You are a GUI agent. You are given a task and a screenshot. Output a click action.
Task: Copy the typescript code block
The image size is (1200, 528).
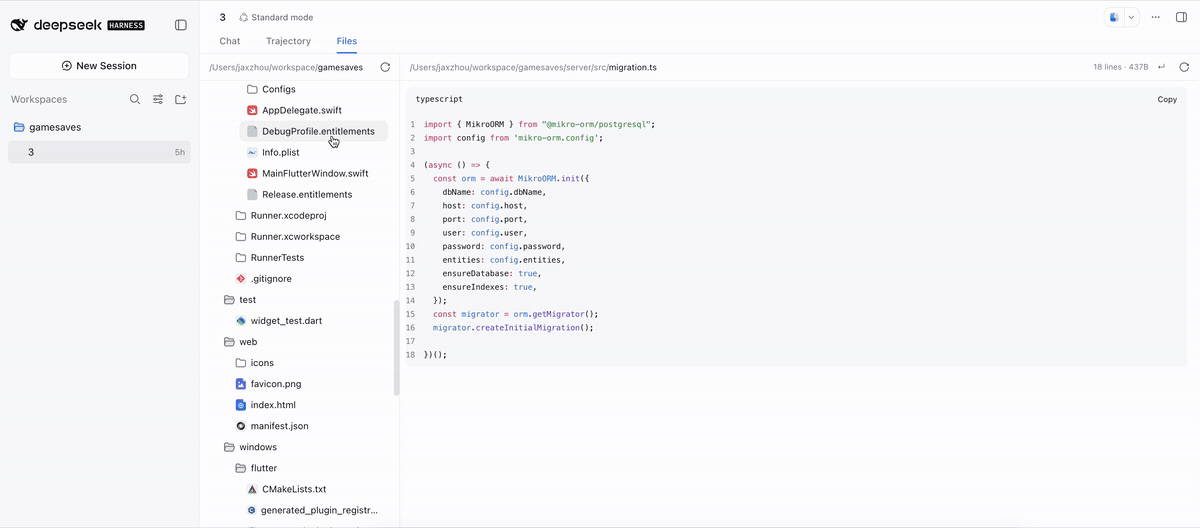pos(1167,99)
